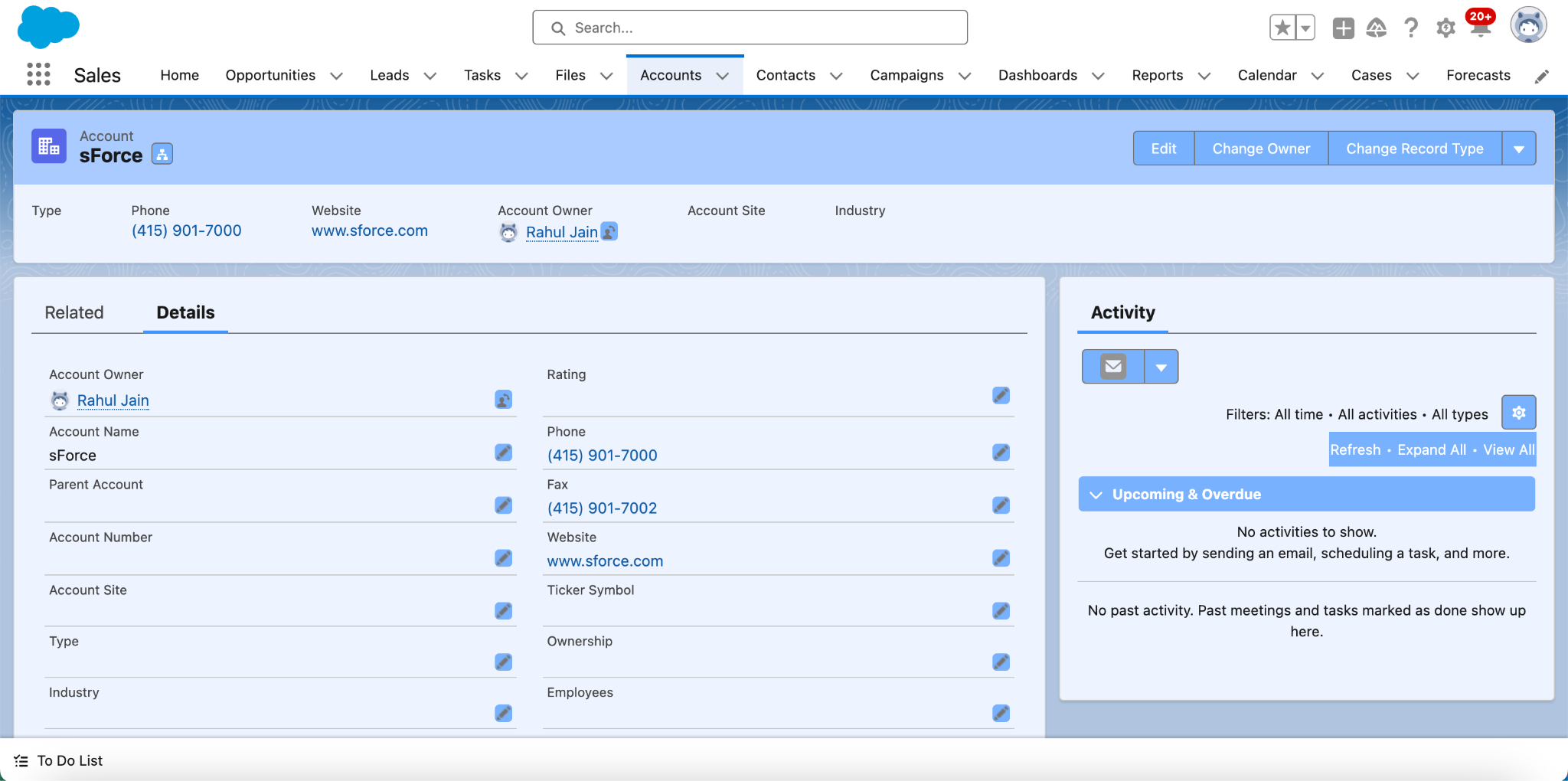
Task: Edit the Account Number field pencil
Action: [x=503, y=558]
